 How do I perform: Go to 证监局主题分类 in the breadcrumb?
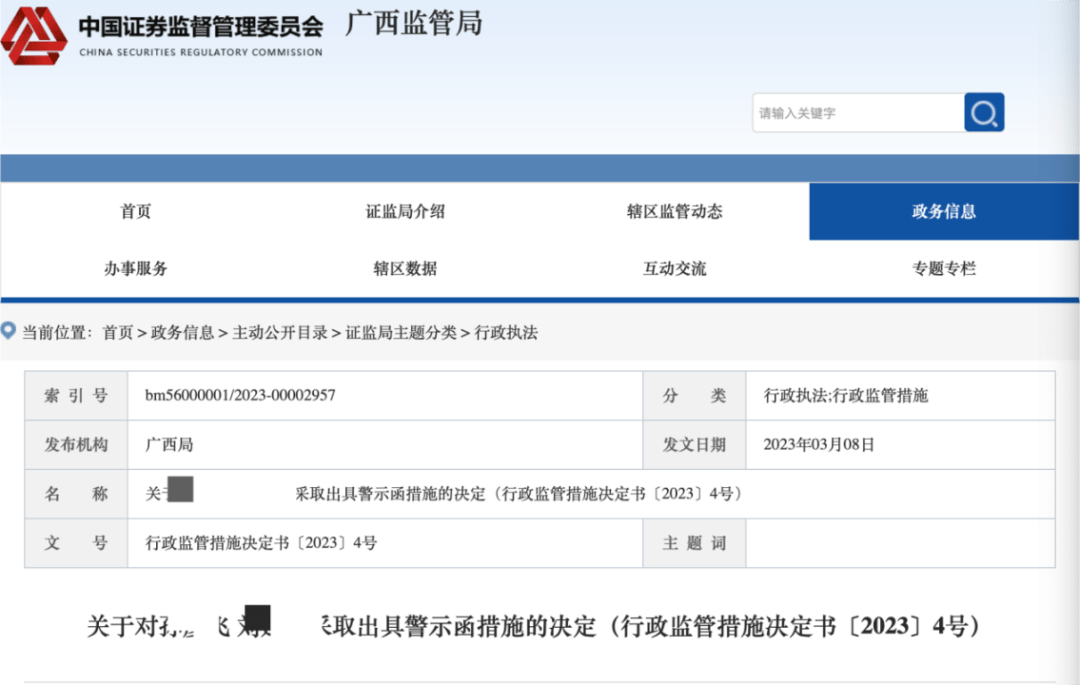(x=401, y=333)
